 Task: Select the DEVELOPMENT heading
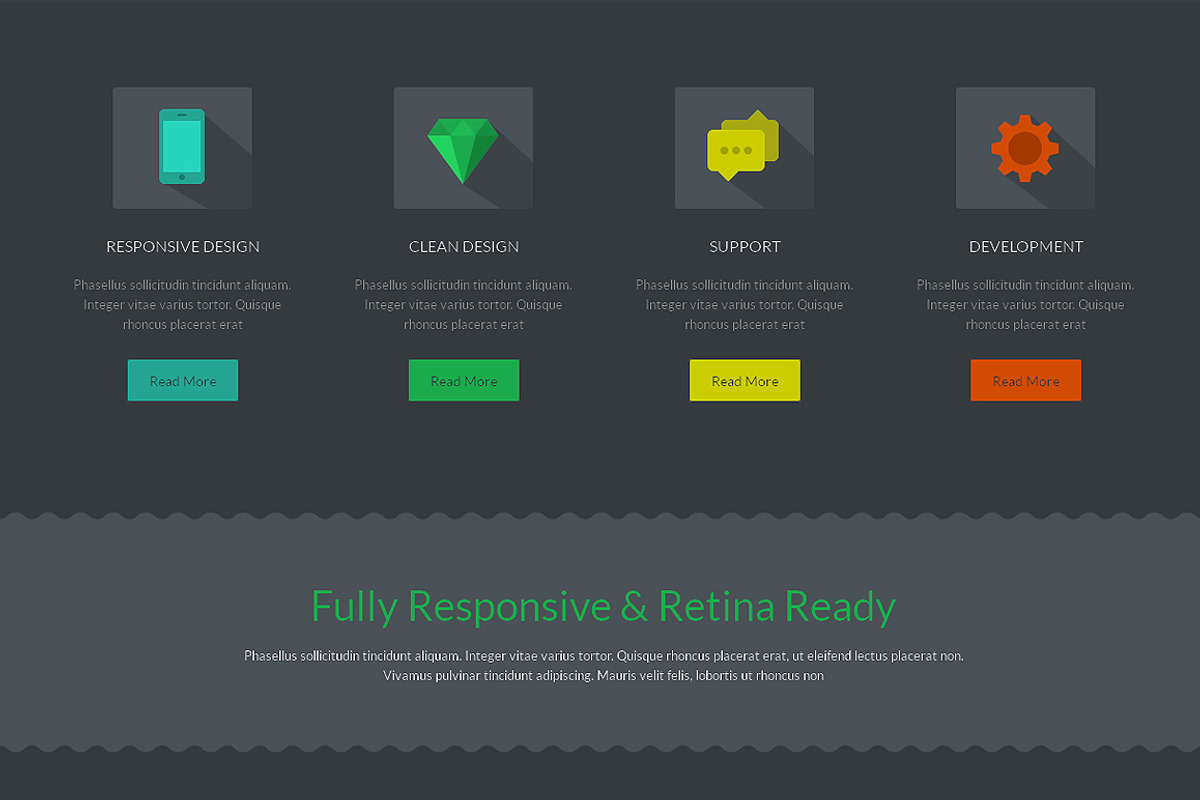1026,247
